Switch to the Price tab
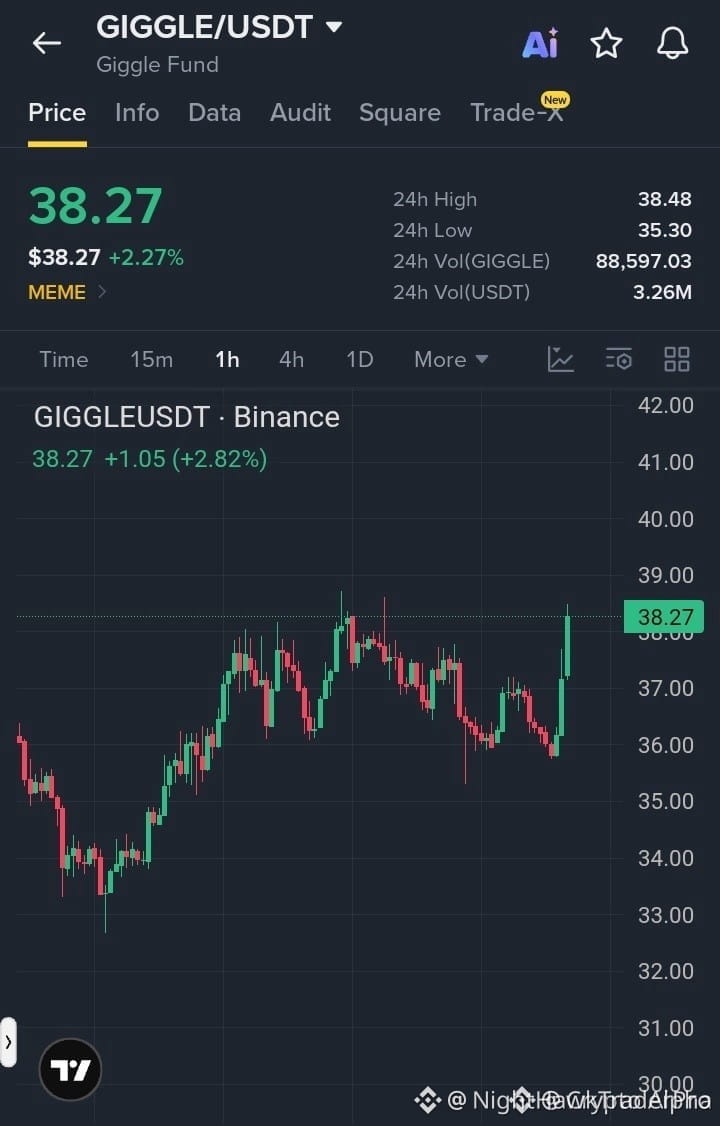Screen dimensions: 720x1126 click(57, 113)
